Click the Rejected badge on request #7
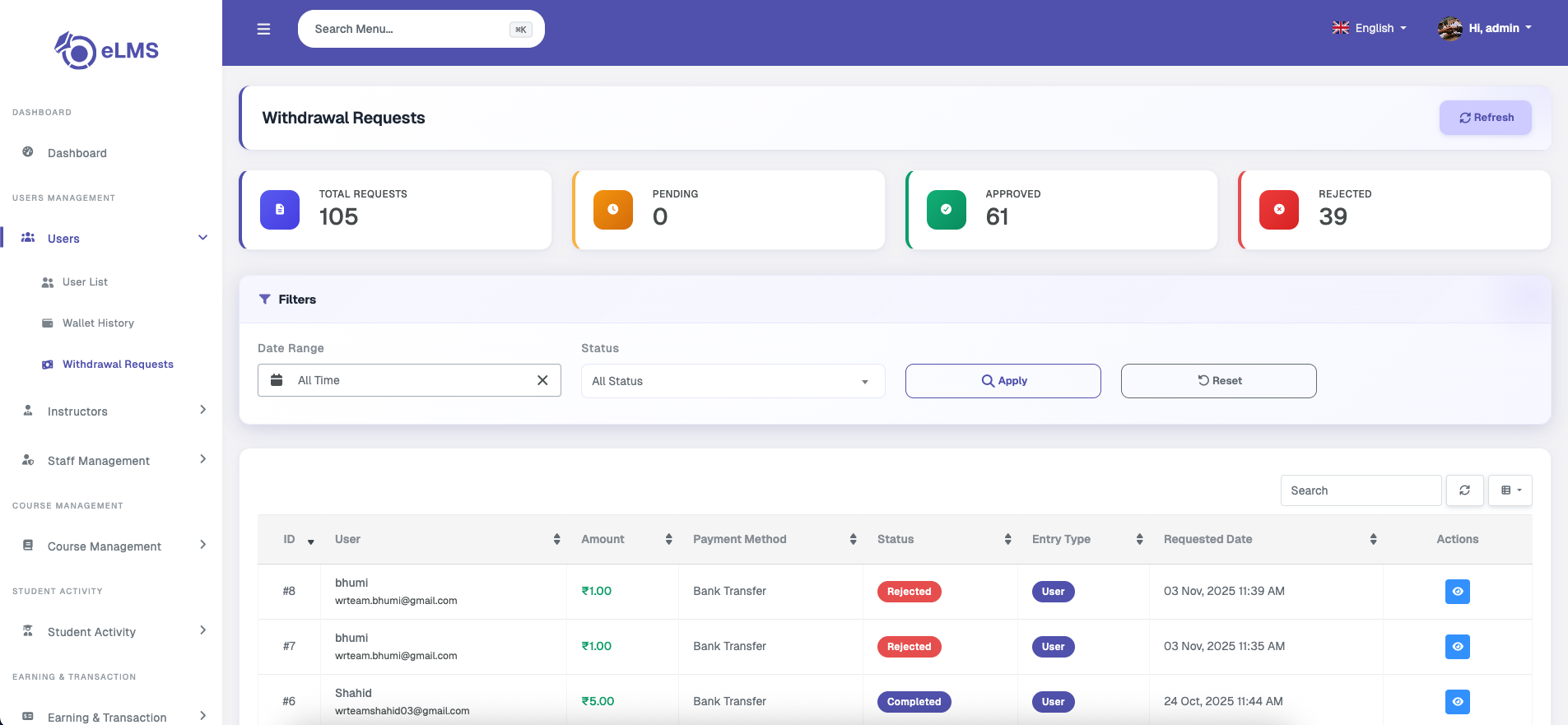This screenshot has height=725, width=1568. 910,647
